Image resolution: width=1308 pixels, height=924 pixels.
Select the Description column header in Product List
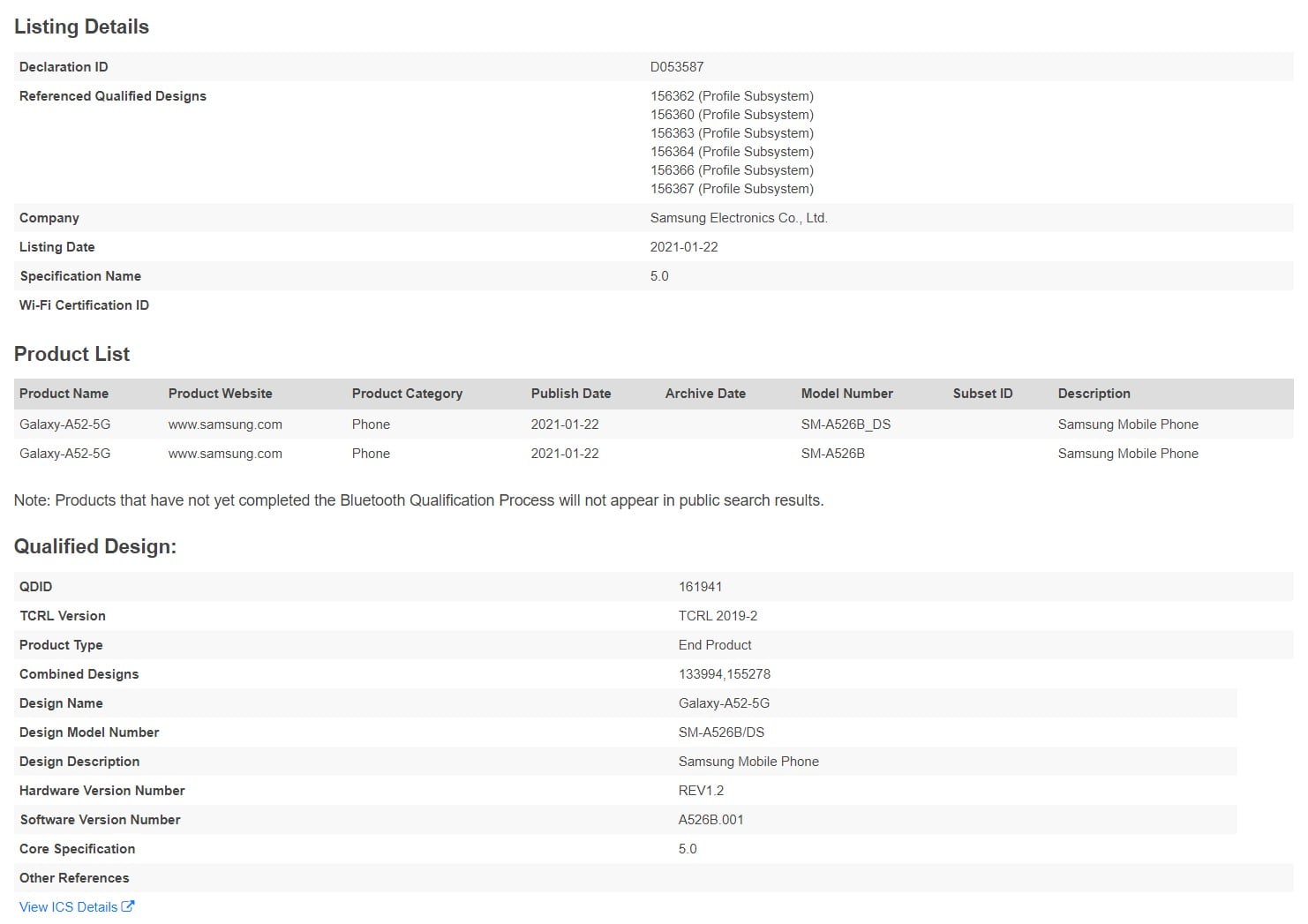(x=1094, y=394)
